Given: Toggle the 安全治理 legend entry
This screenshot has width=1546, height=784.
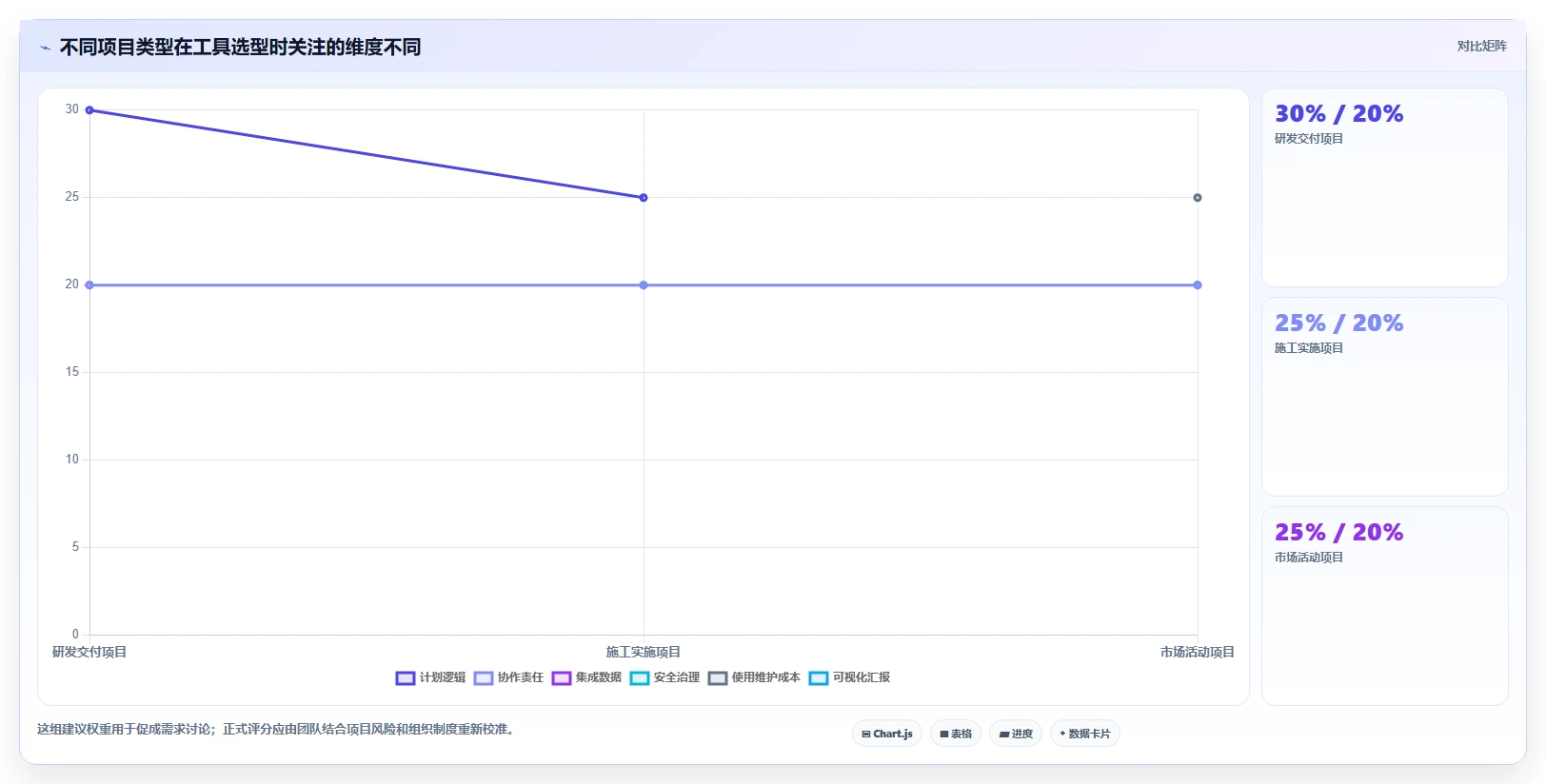Looking at the screenshot, I should click(664, 677).
